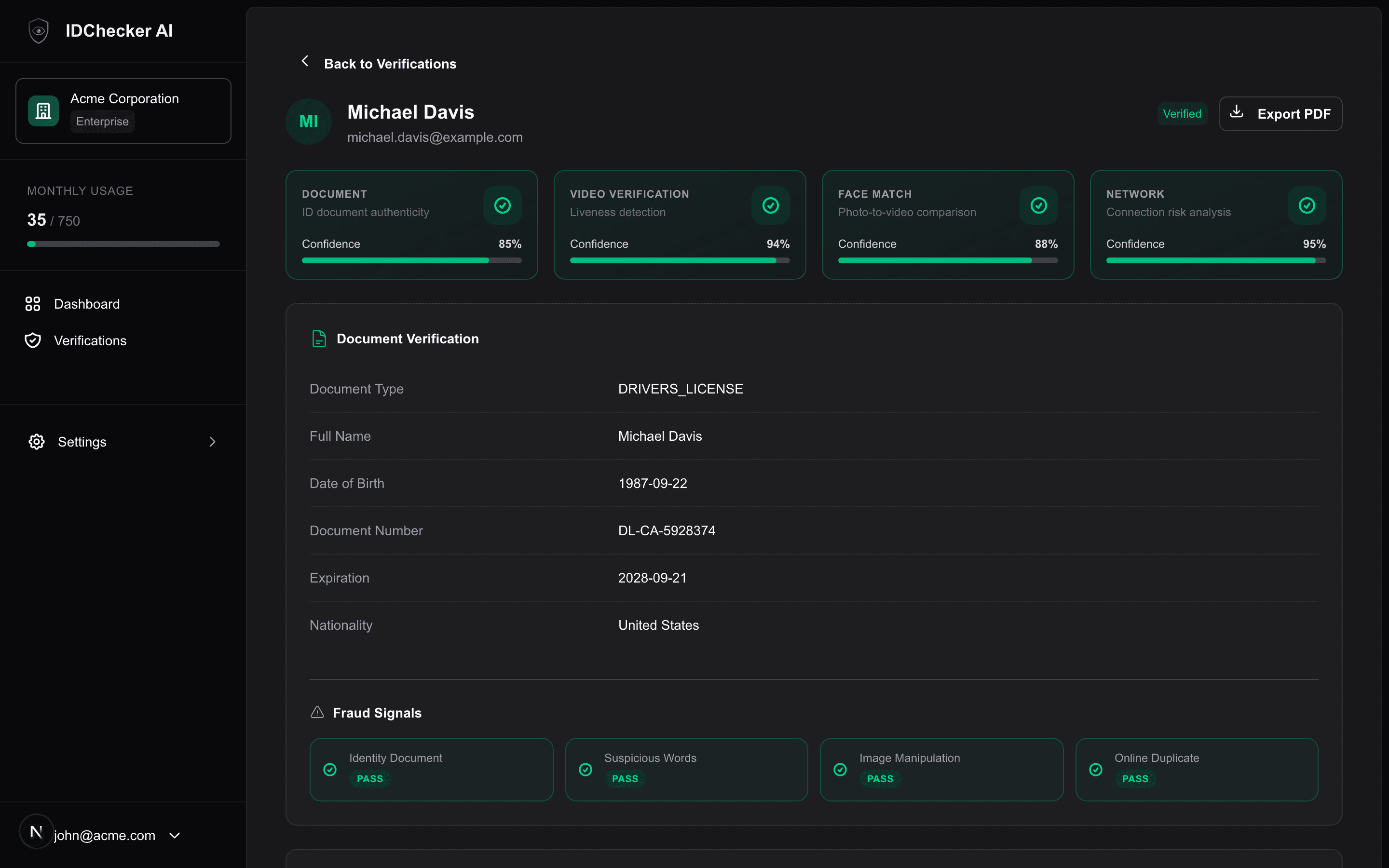Click the Network card checkmark icon

point(1307,205)
